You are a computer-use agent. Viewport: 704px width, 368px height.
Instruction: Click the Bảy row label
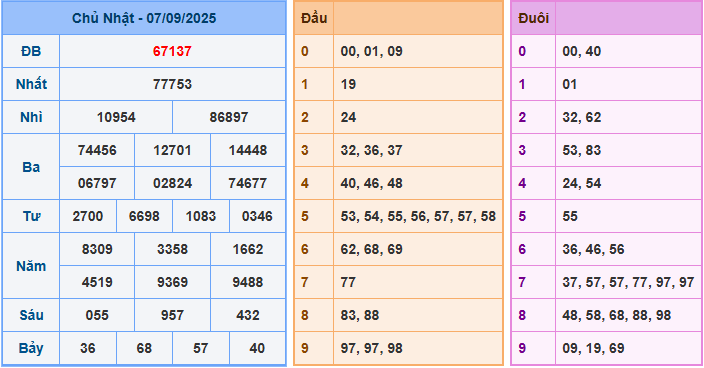(x=31, y=348)
